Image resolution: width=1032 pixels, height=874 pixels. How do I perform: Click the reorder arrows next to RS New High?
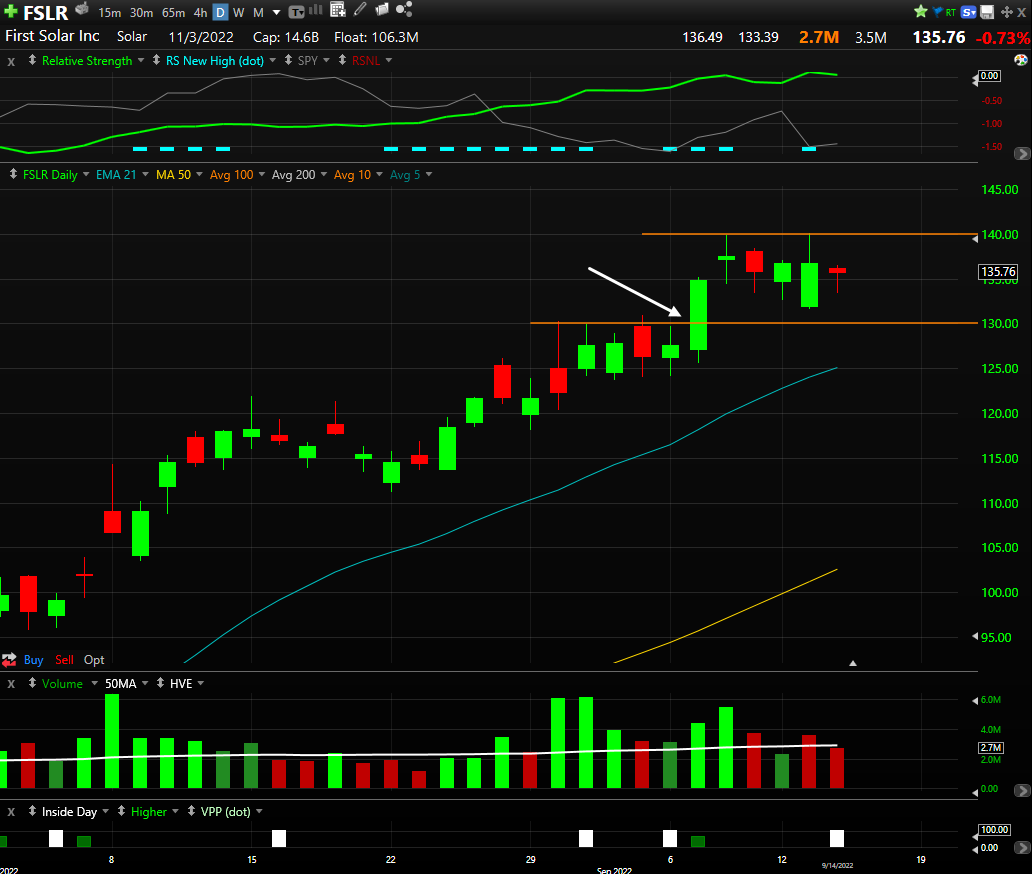pyautogui.click(x=156, y=60)
